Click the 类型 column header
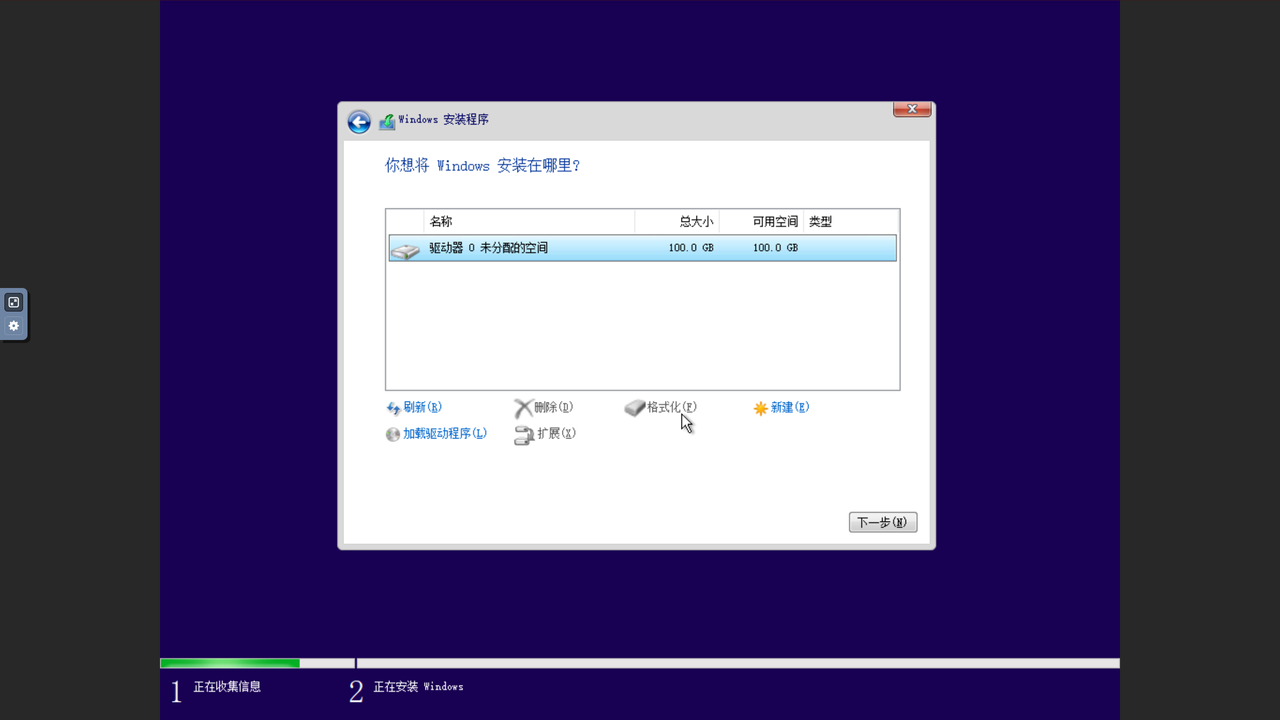Viewport: 1280px width, 720px height. (x=850, y=222)
